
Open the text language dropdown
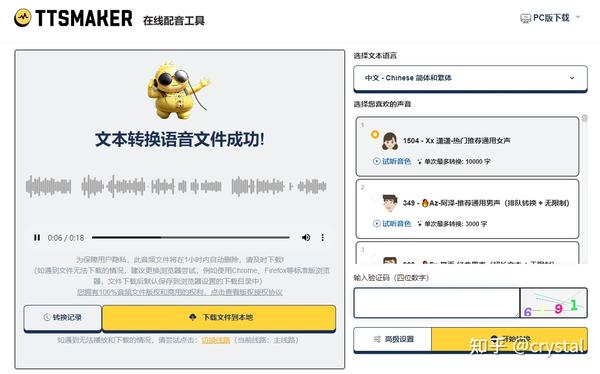point(470,78)
